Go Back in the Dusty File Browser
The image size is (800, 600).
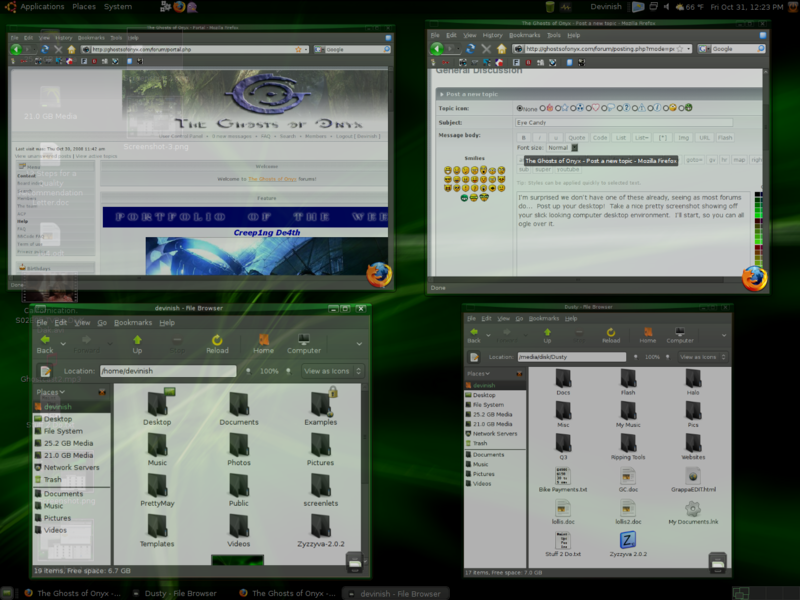tap(474, 335)
